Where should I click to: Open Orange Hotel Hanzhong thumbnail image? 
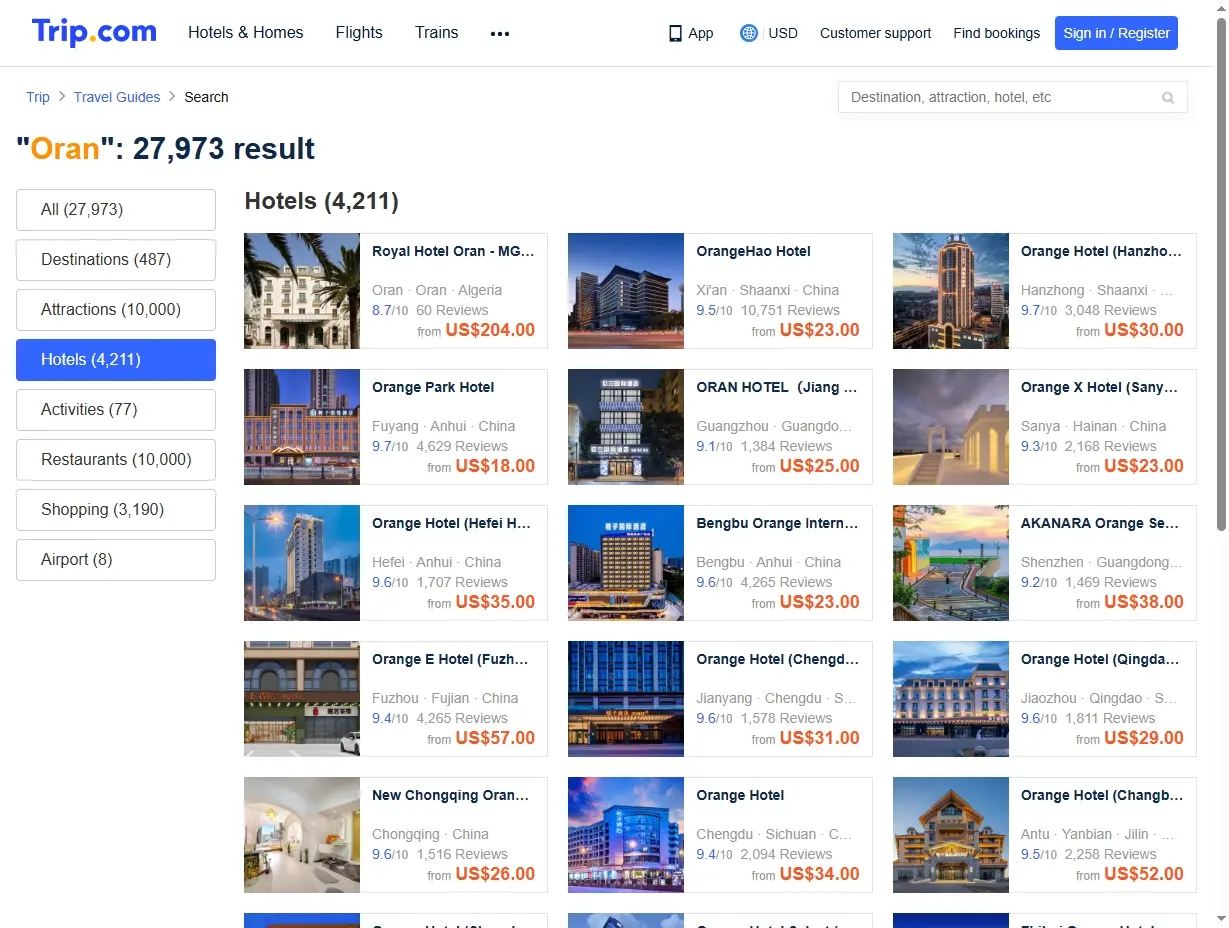tap(951, 291)
